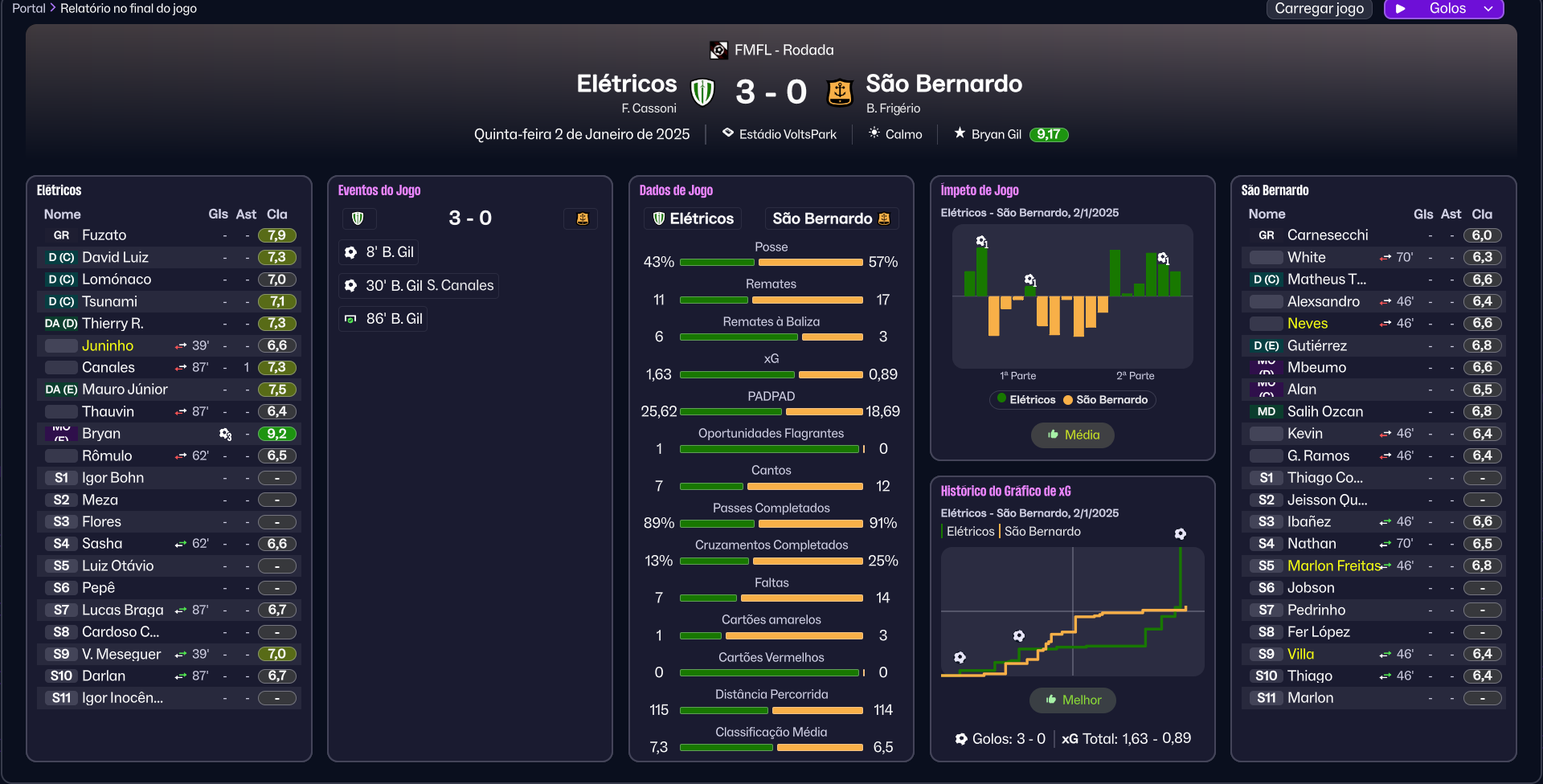Click the FMFL competition logo icon

pos(718,50)
